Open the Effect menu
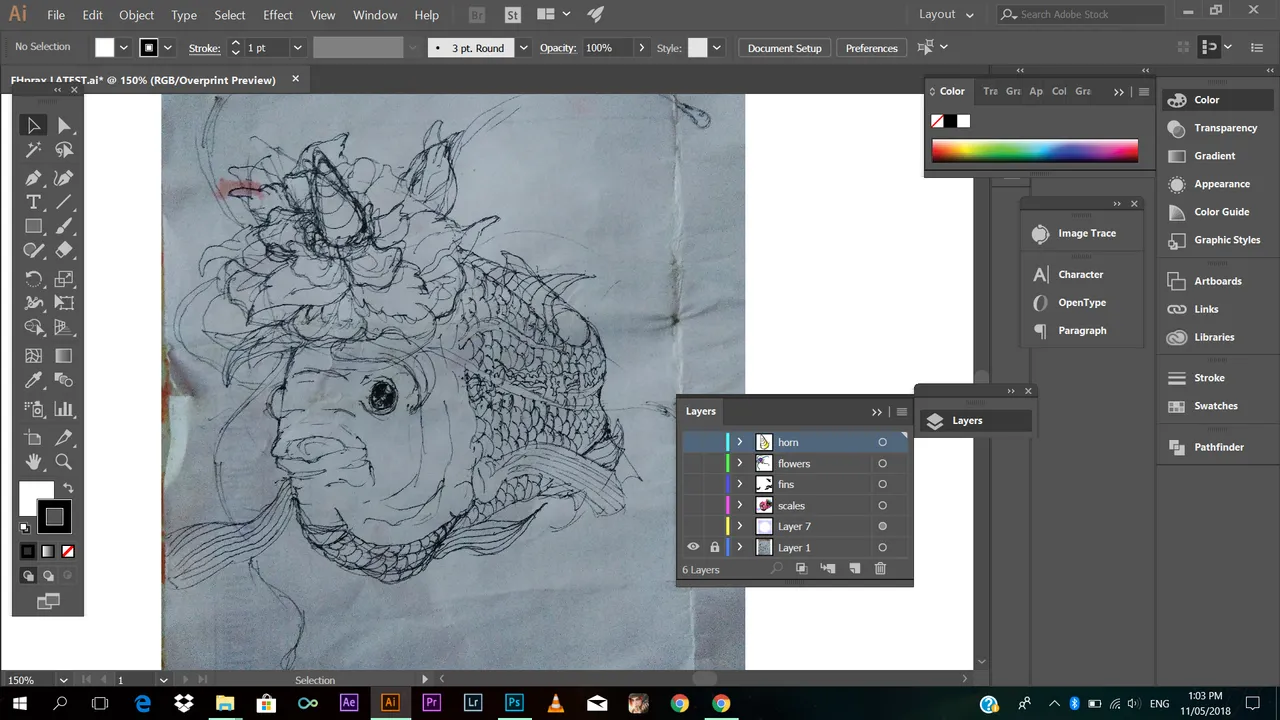The image size is (1280, 720). tap(278, 15)
